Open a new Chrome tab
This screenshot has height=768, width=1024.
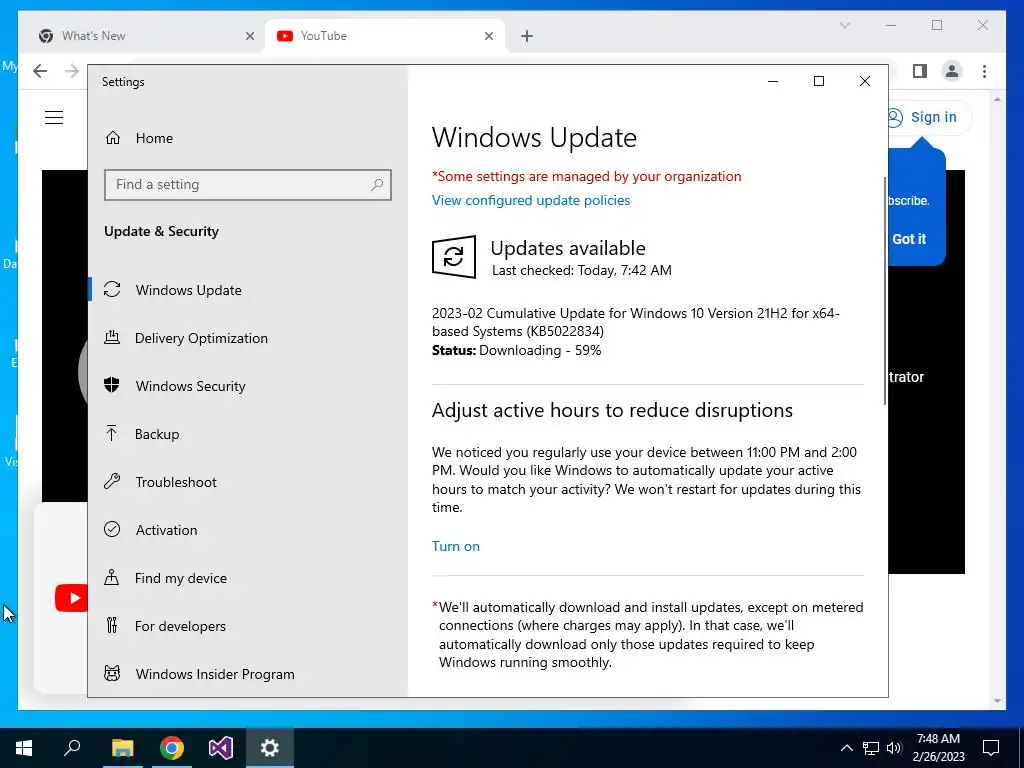pyautogui.click(x=527, y=36)
